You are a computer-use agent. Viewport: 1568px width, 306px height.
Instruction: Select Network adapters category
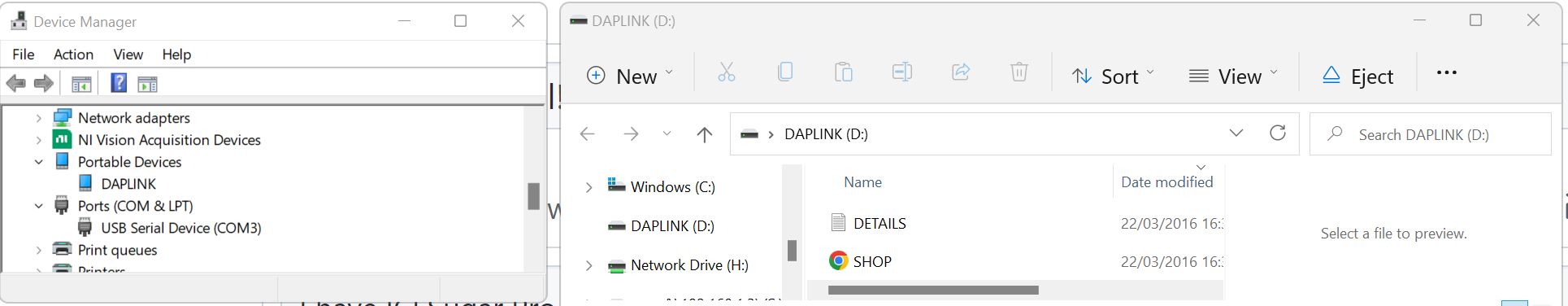134,118
